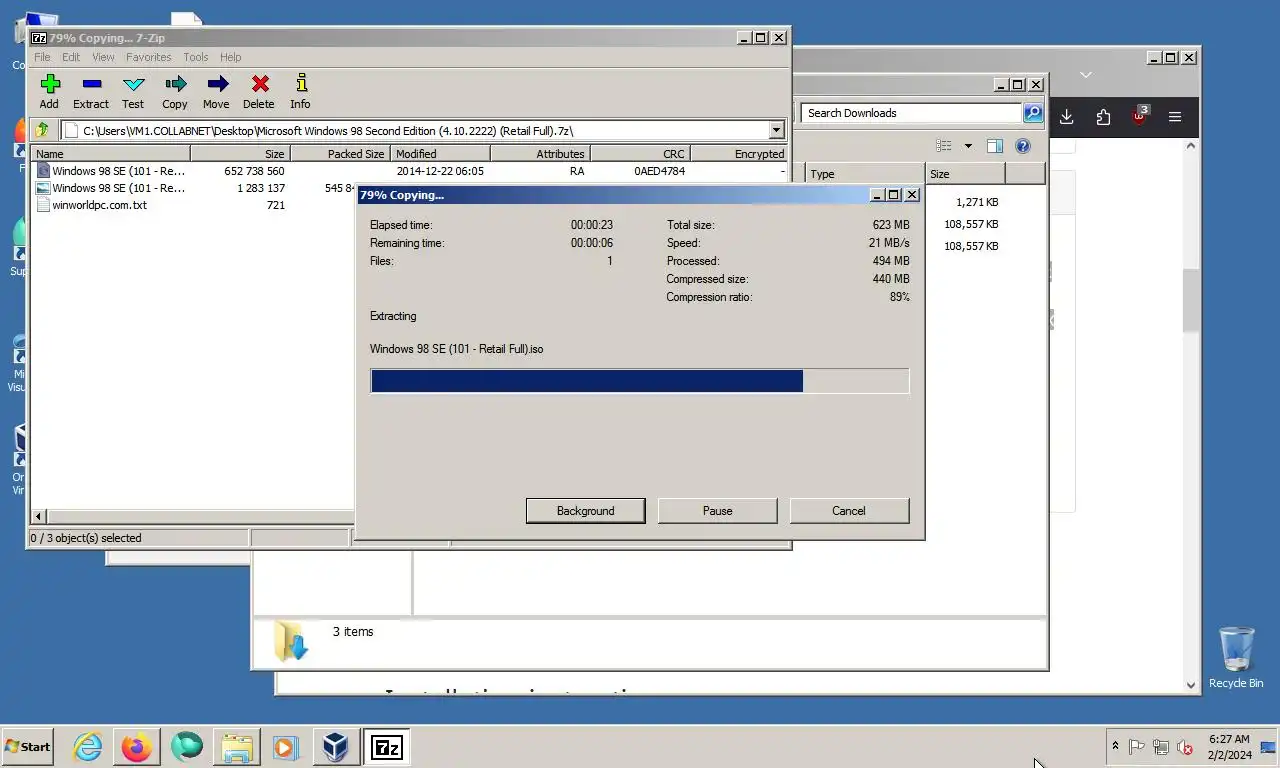Sort by the Modified column header
Screen dimensions: 1280x768
(x=440, y=154)
